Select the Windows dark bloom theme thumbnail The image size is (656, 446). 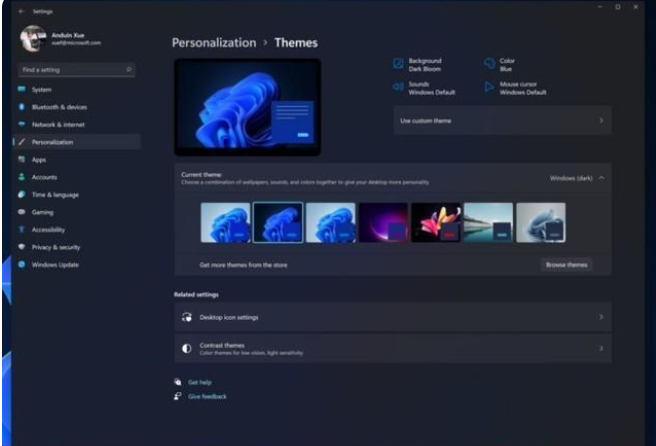(278, 223)
